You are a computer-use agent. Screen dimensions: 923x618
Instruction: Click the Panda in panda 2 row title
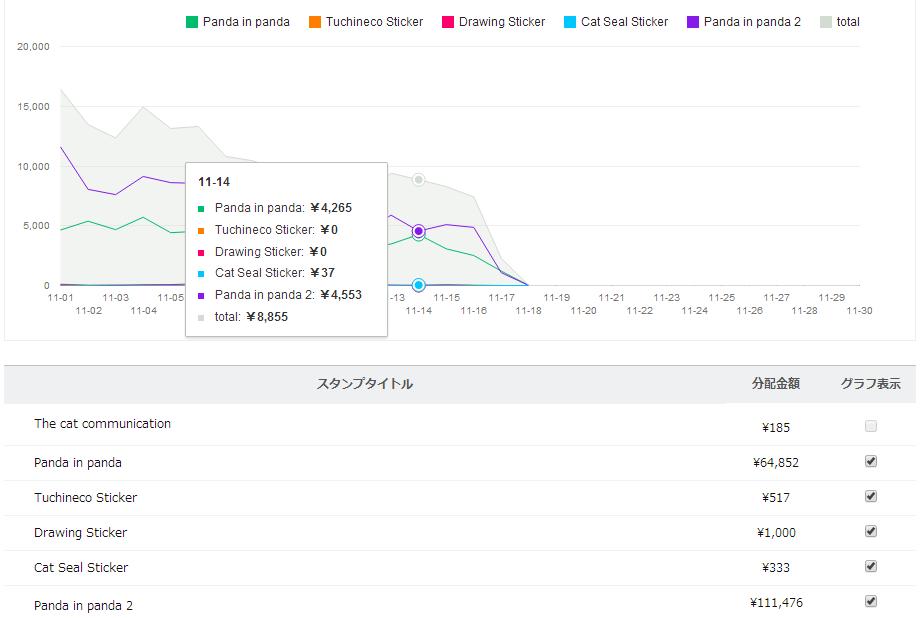83,605
